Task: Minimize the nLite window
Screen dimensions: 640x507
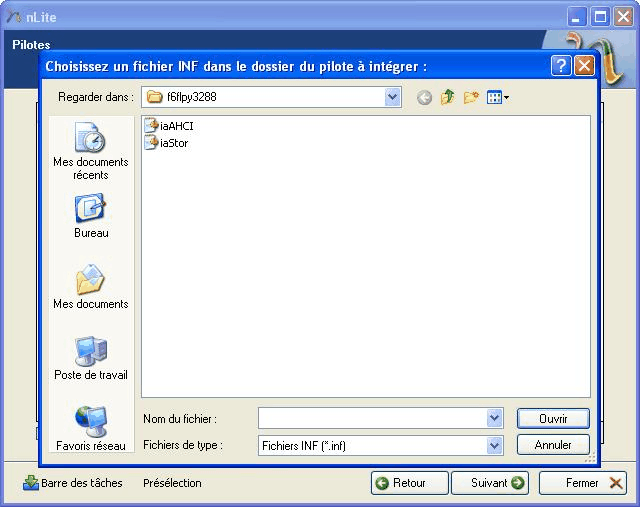Action: click(577, 17)
